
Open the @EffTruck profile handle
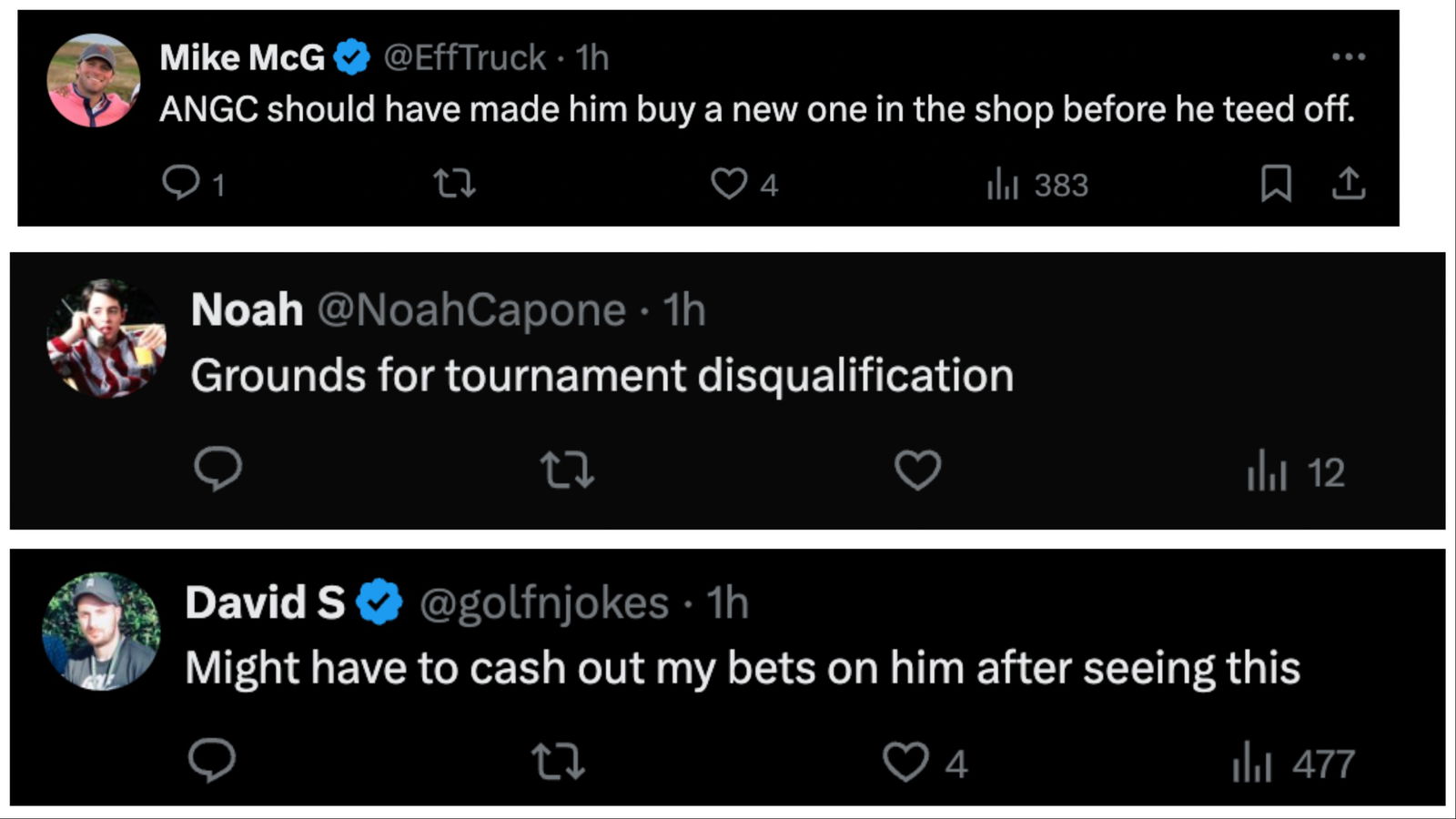pyautogui.click(x=464, y=58)
